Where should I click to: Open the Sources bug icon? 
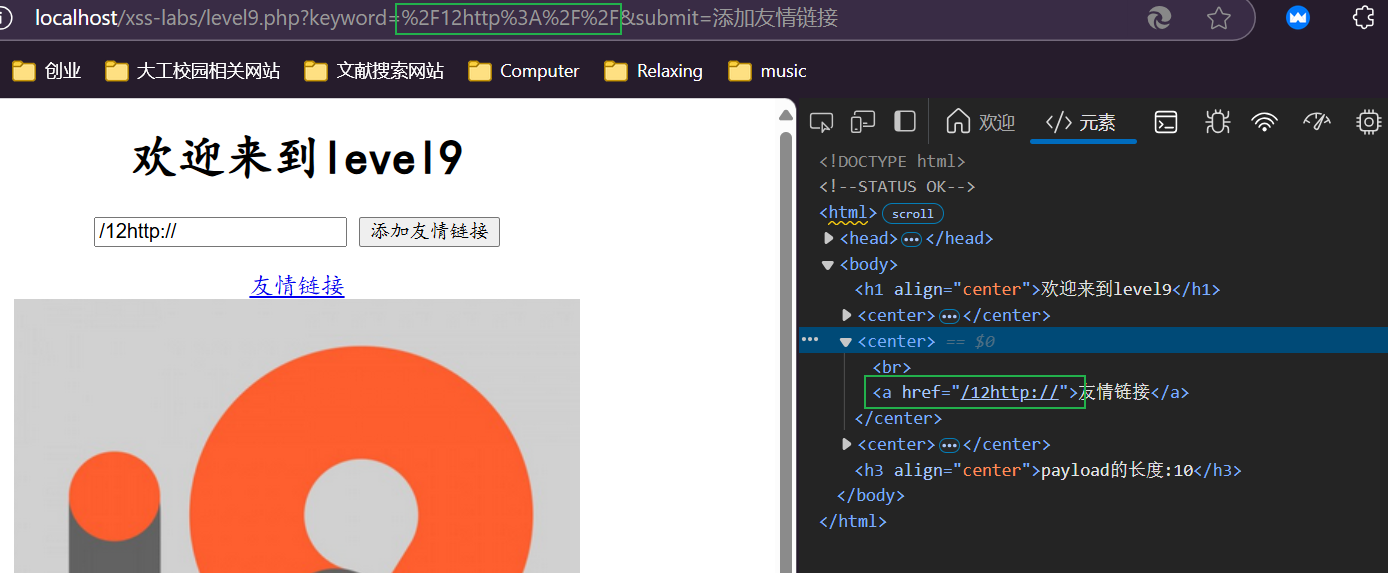(1217, 122)
